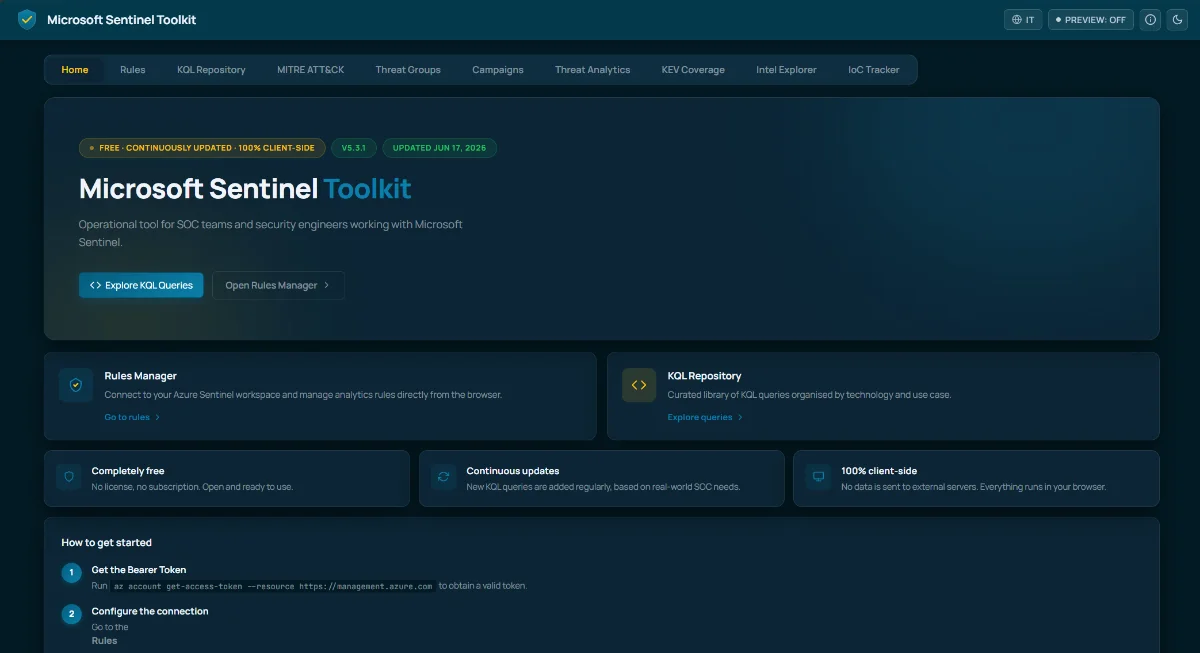This screenshot has width=1200, height=653.
Task: Click the Rules Manager shield card icon
Action: point(76,385)
